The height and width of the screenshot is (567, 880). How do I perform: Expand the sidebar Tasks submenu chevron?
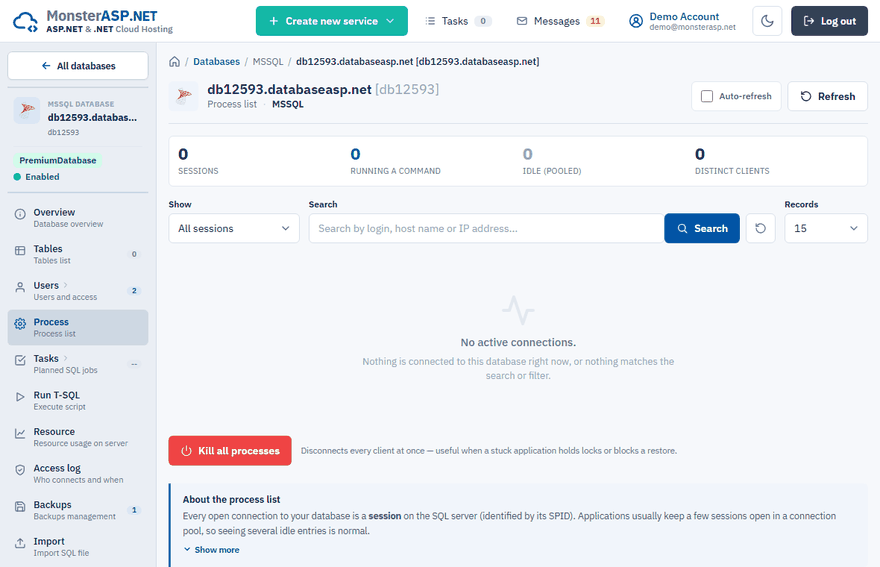[66, 358]
